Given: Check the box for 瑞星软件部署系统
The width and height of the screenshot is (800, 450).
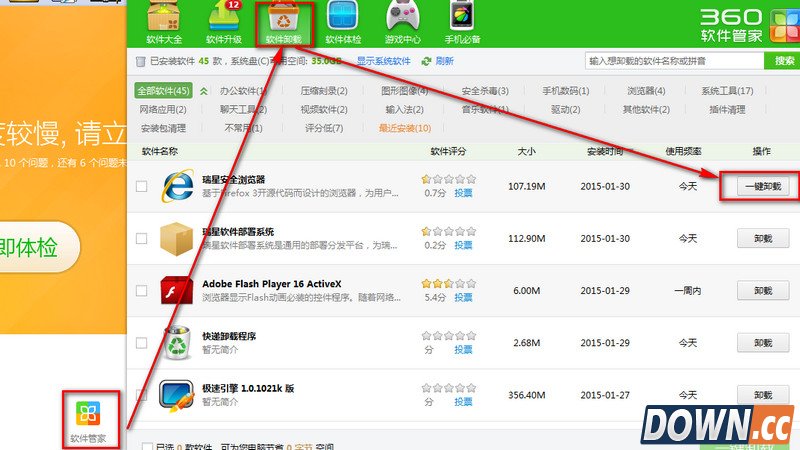Looking at the screenshot, I should pos(141,238).
